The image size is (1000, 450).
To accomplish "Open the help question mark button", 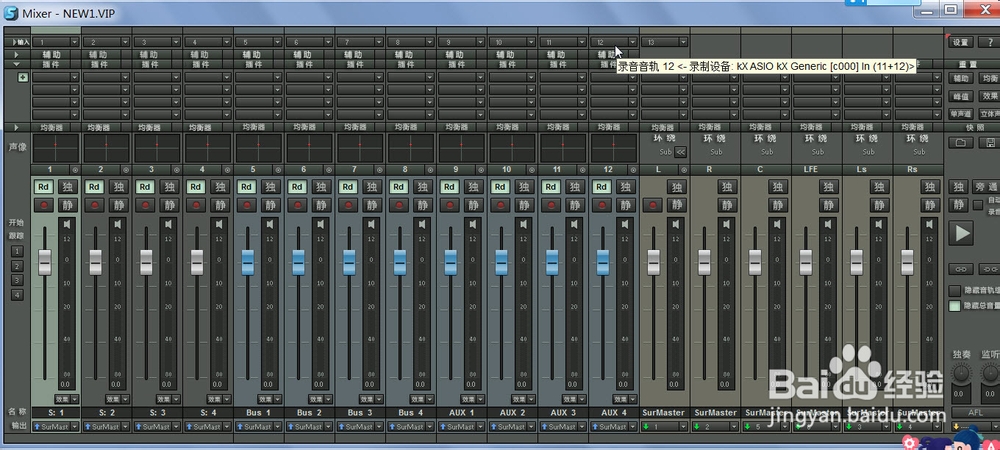I will 989,42.
